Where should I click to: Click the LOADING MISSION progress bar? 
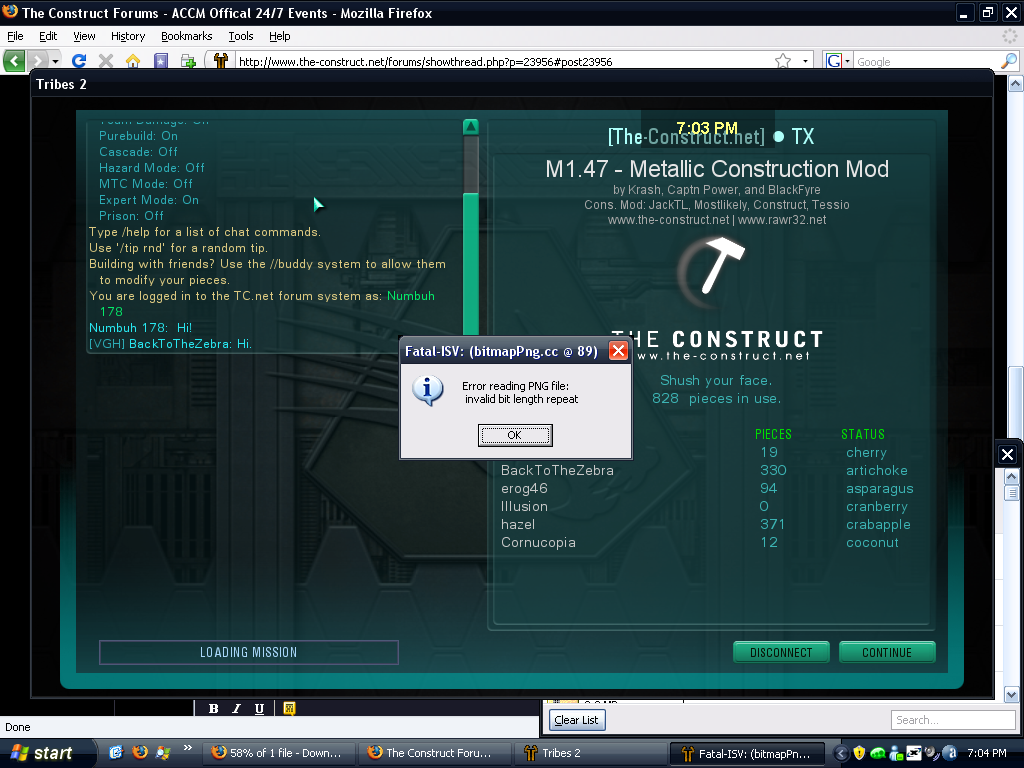[x=249, y=652]
